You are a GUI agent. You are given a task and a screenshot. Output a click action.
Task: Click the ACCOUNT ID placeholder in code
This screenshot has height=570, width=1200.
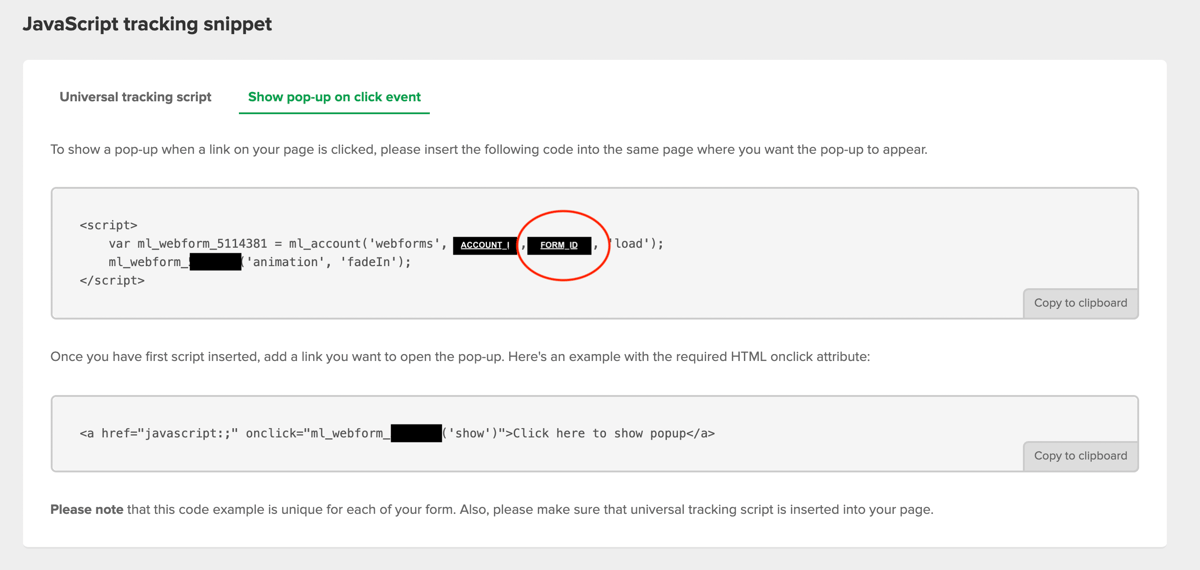click(x=485, y=245)
